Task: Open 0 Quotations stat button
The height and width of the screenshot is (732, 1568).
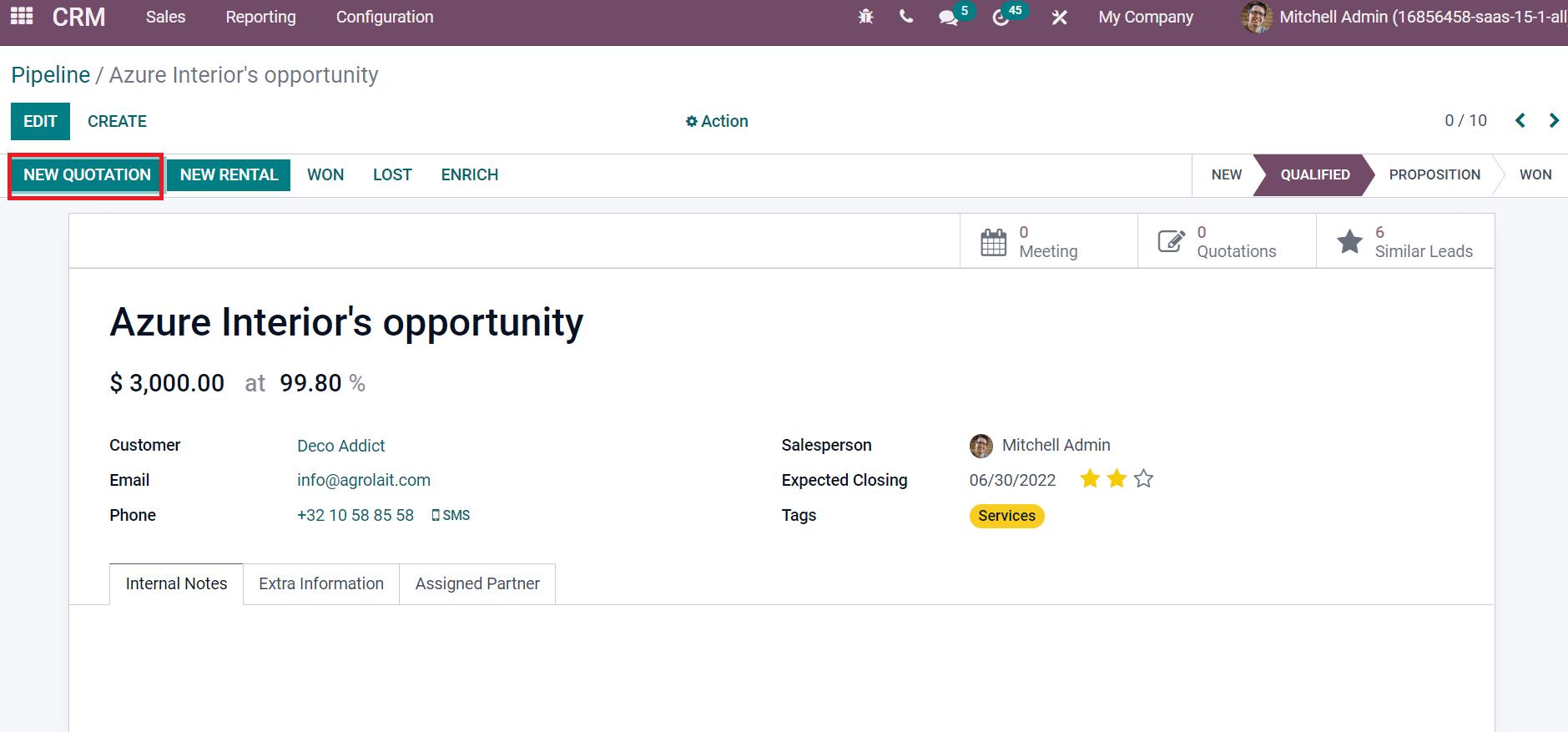Action: point(1227,241)
